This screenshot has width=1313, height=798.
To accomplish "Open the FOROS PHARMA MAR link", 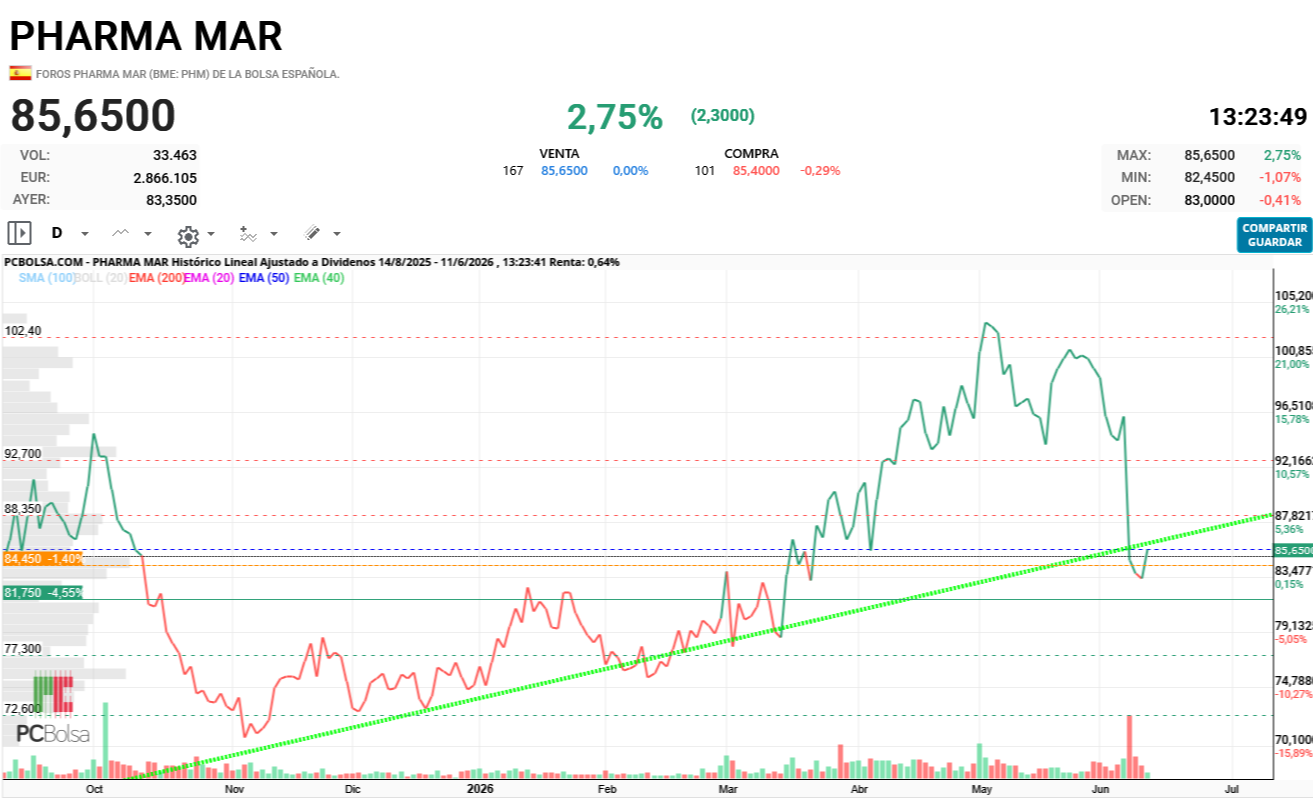I will click(x=188, y=74).
